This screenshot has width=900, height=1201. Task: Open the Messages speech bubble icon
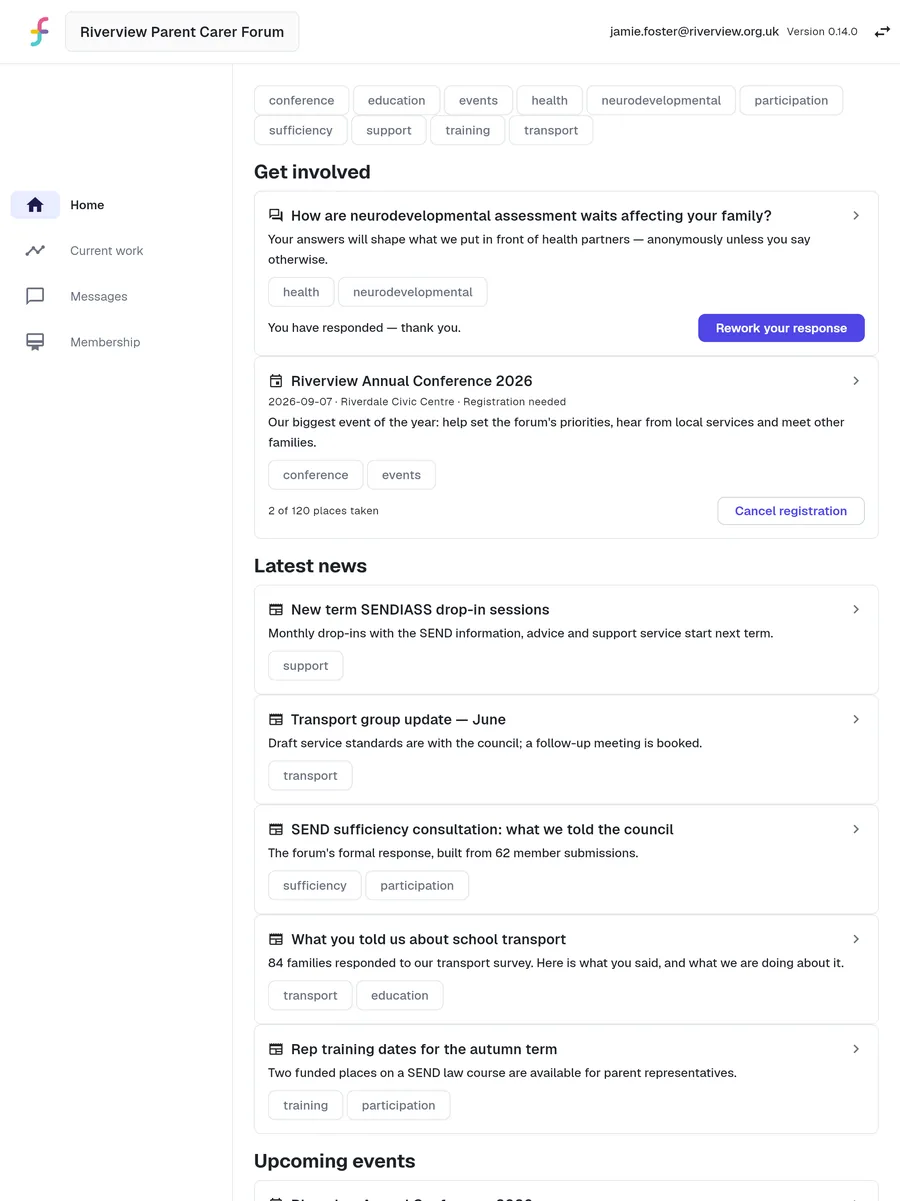coord(35,296)
